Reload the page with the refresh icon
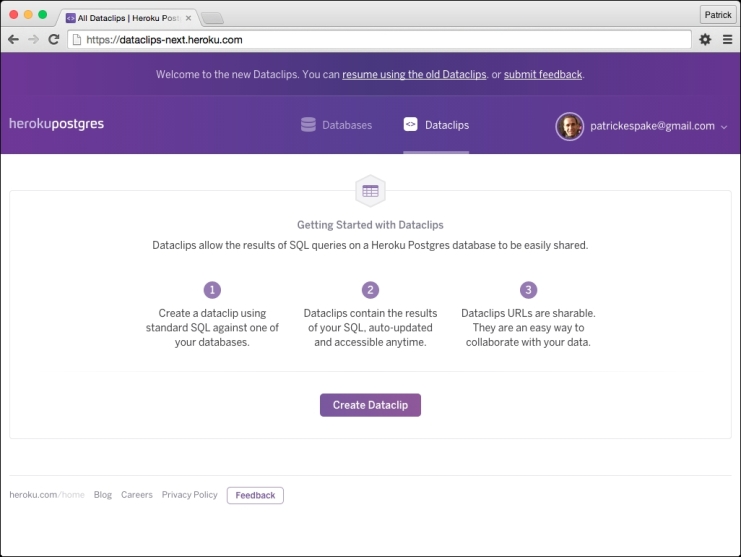Image resolution: width=741 pixels, height=557 pixels. [x=54, y=40]
